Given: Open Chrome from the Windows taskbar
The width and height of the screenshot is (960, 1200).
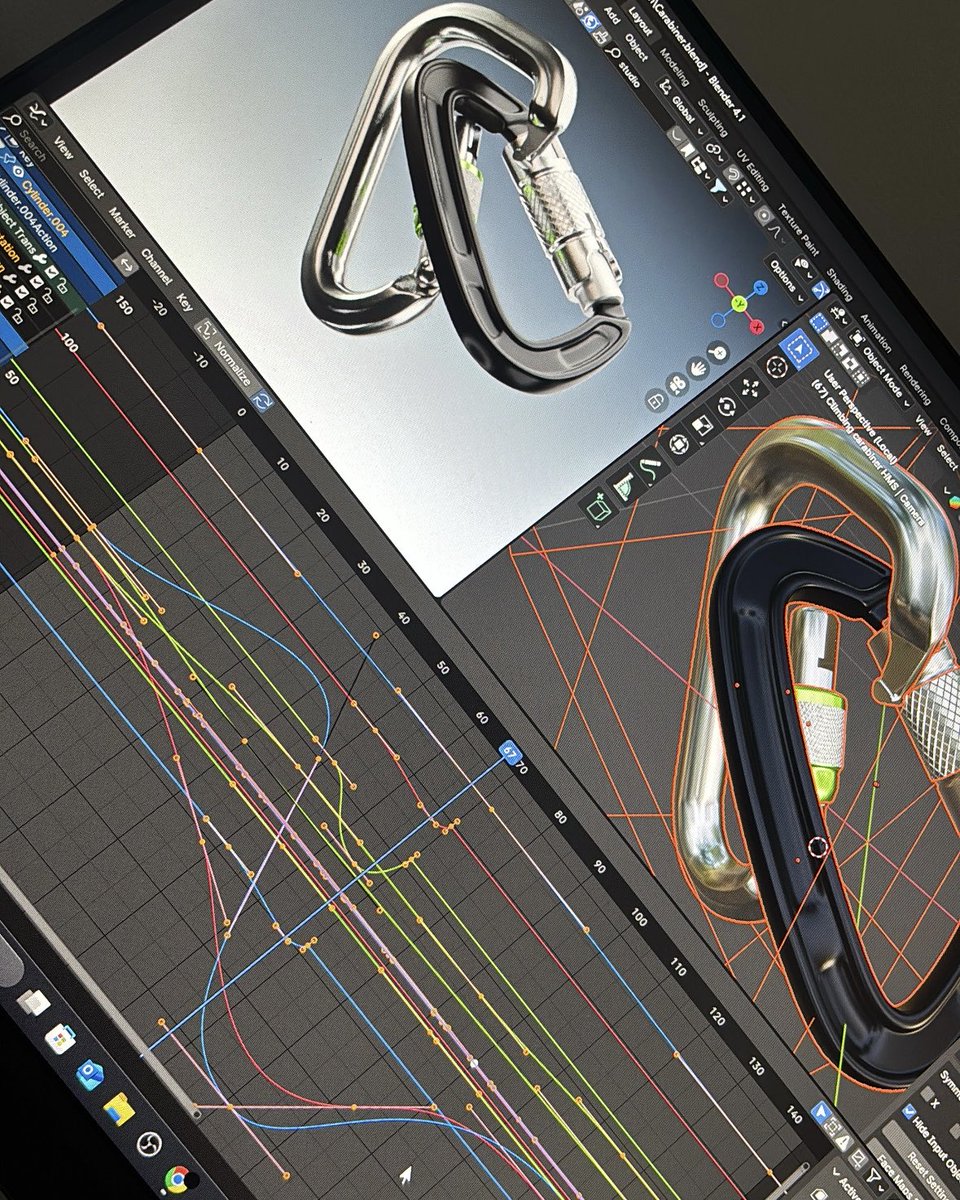Looking at the screenshot, I should tap(177, 1180).
